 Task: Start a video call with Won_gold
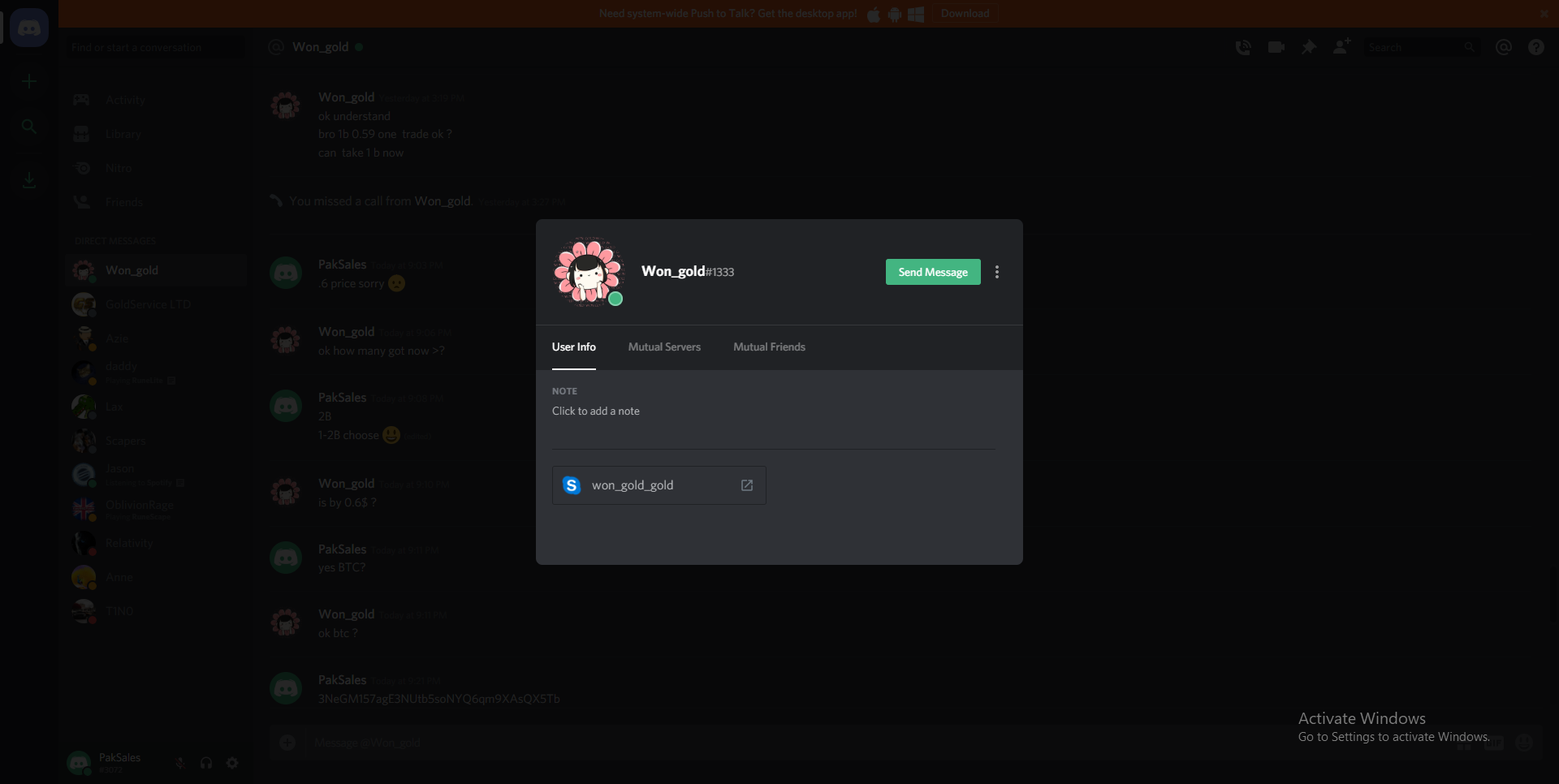point(1276,47)
